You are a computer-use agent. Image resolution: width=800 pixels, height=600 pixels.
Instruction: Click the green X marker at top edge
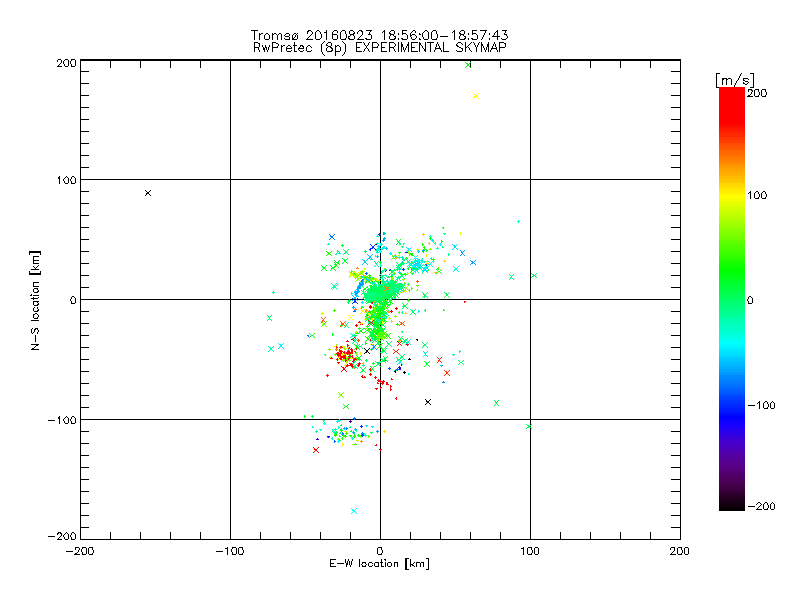(468, 65)
